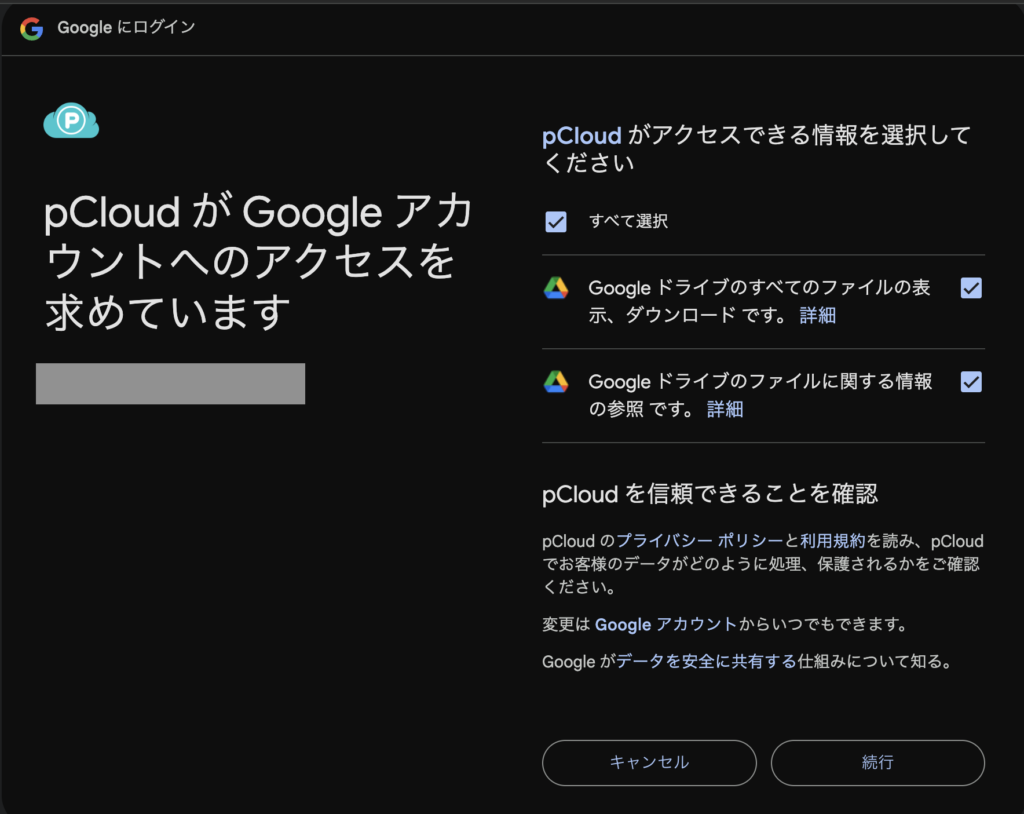This screenshot has width=1024, height=814.
Task: Open 詳細 for Drive file information permission
Action: click(x=725, y=409)
